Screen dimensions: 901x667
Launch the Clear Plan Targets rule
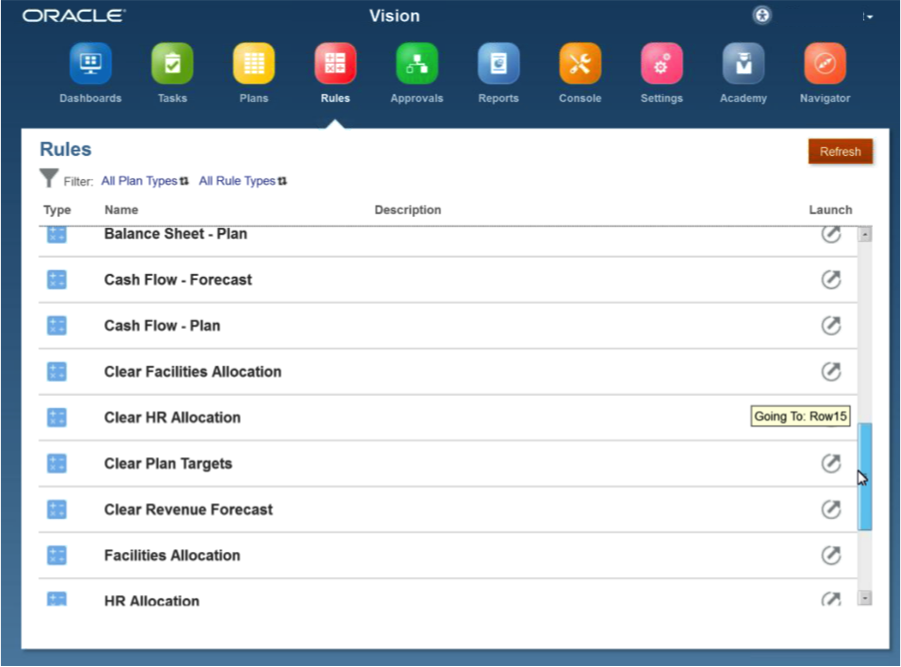831,464
